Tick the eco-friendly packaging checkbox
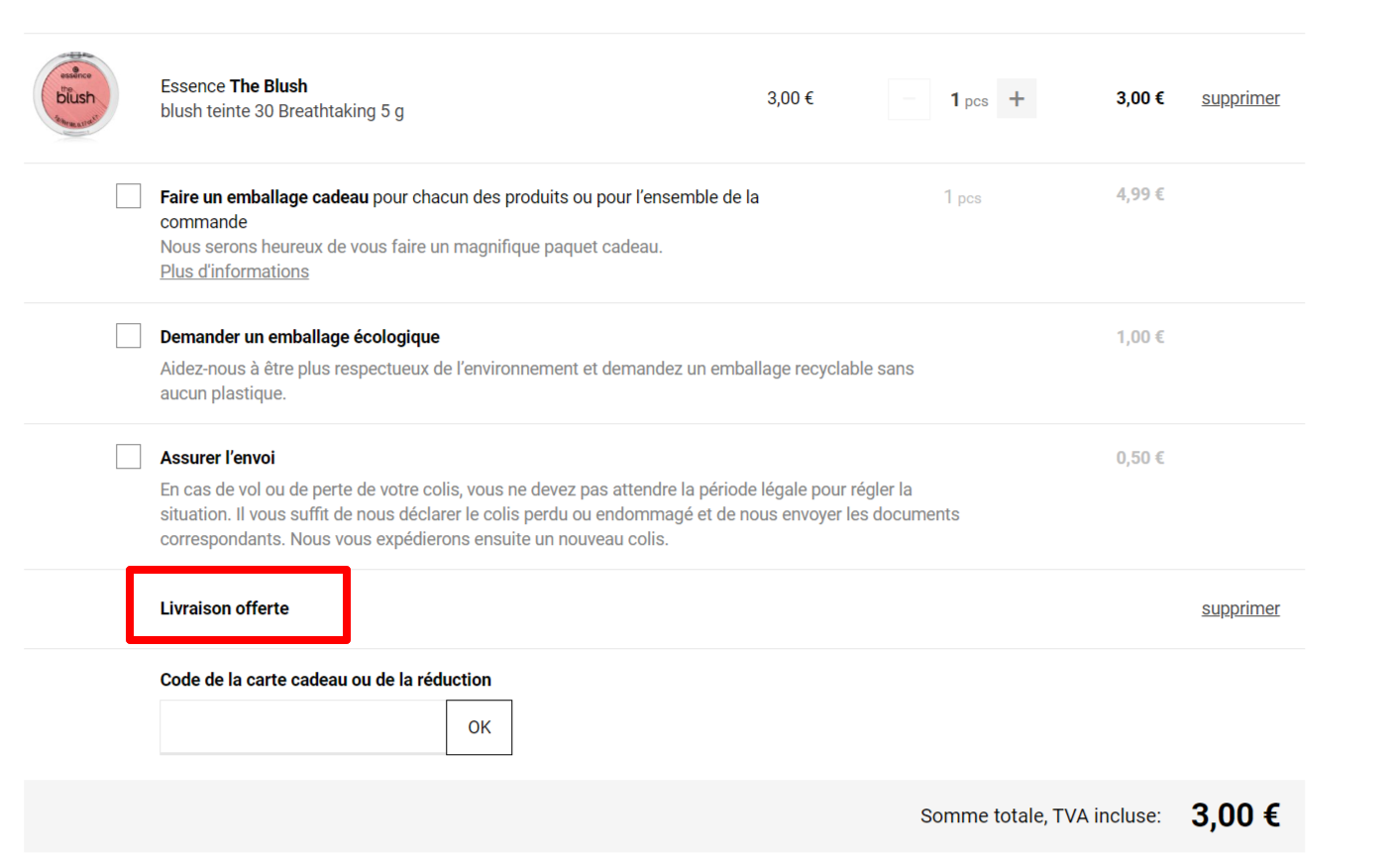Viewport: 1399px width, 868px height. [x=129, y=336]
